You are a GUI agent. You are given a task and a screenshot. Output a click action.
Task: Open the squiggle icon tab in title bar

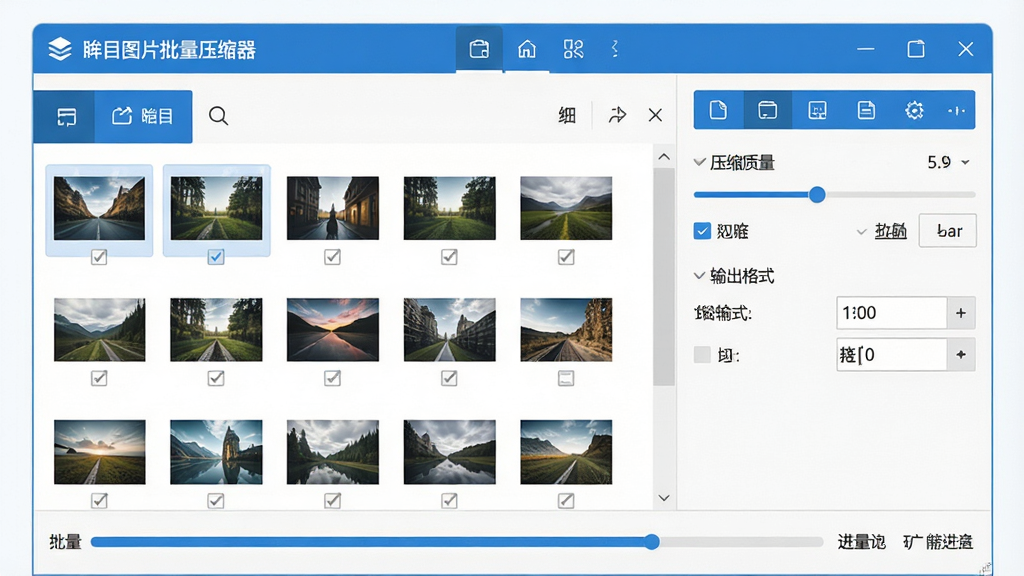point(615,49)
